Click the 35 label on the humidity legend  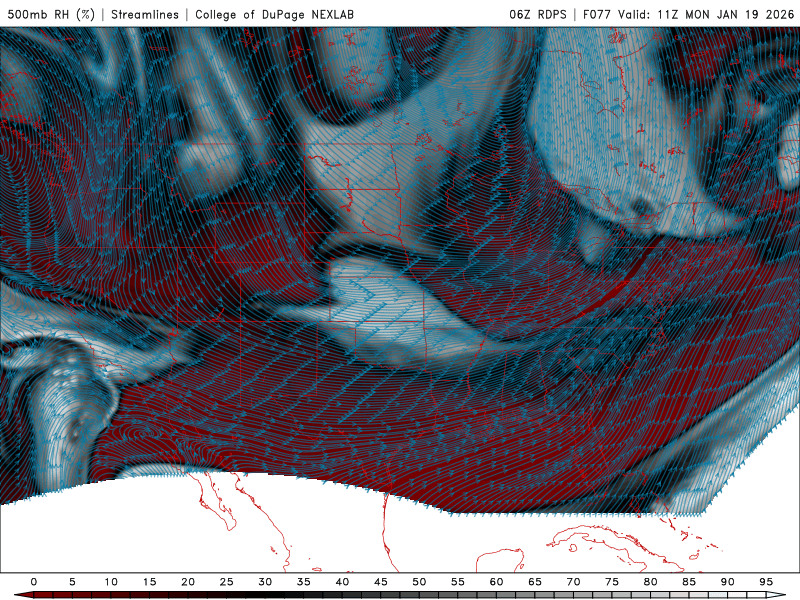click(304, 582)
